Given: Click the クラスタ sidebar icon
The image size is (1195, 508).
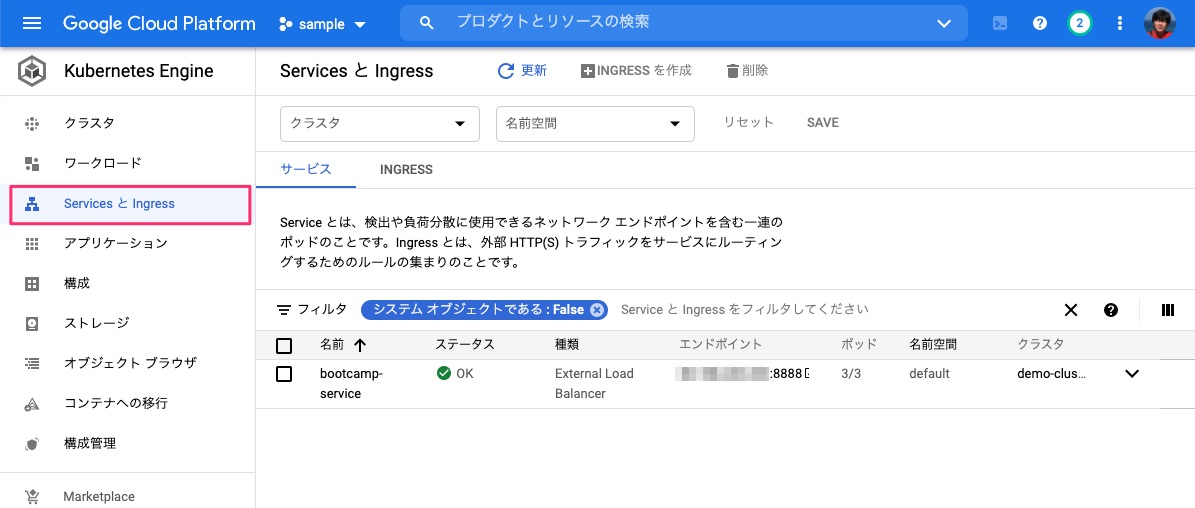Looking at the screenshot, I should point(31,123).
